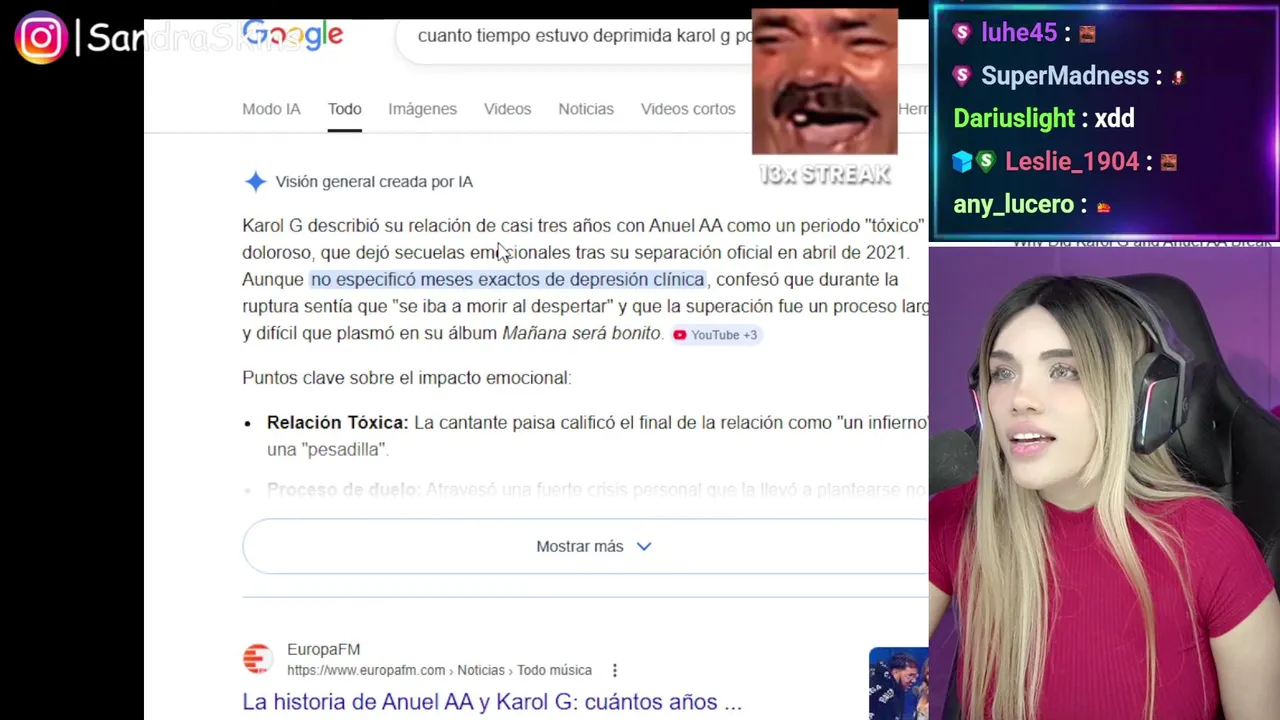
Task: Click the emote after any_lucero's name
Action: point(1103,206)
